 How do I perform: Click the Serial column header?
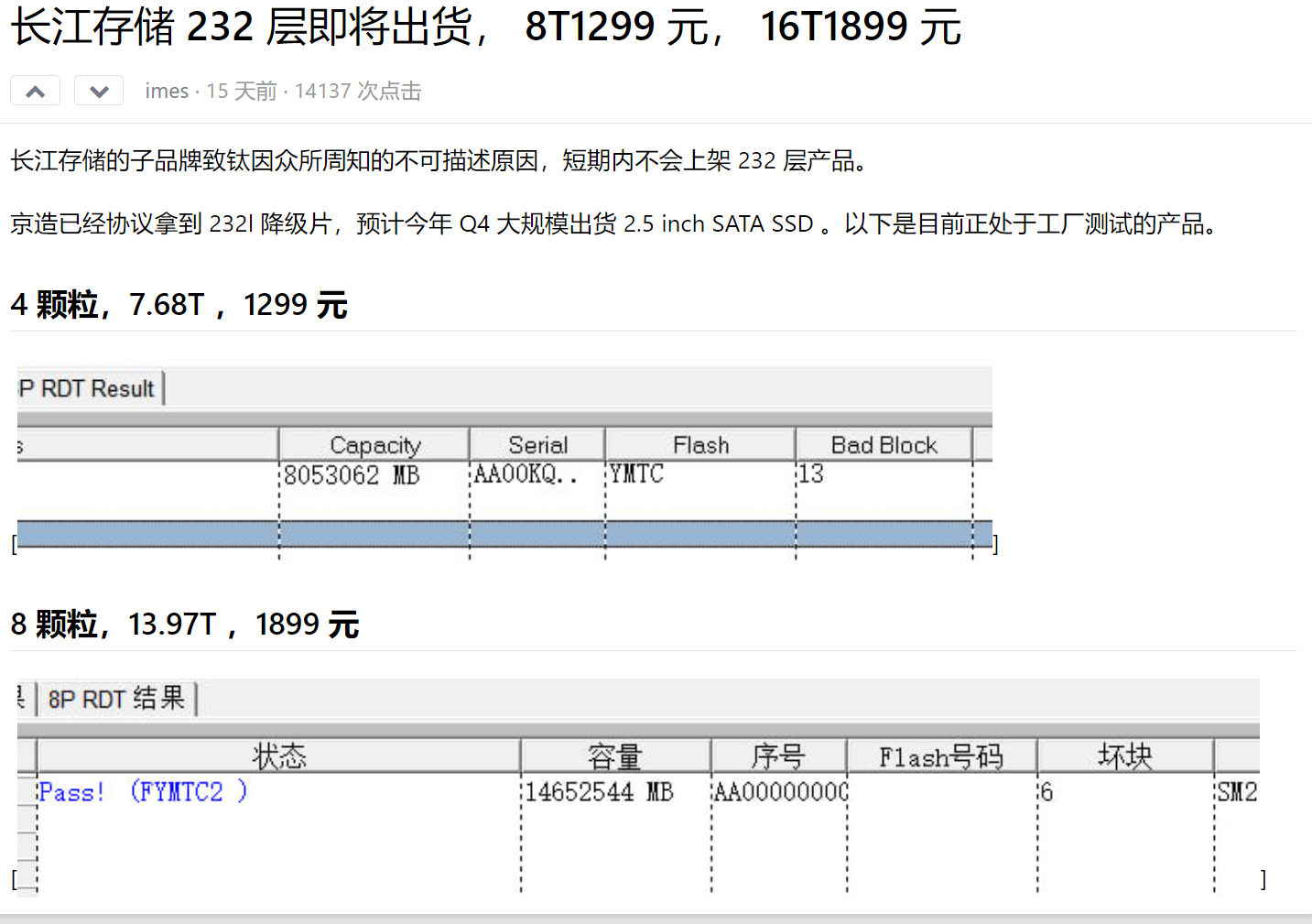coord(537,445)
